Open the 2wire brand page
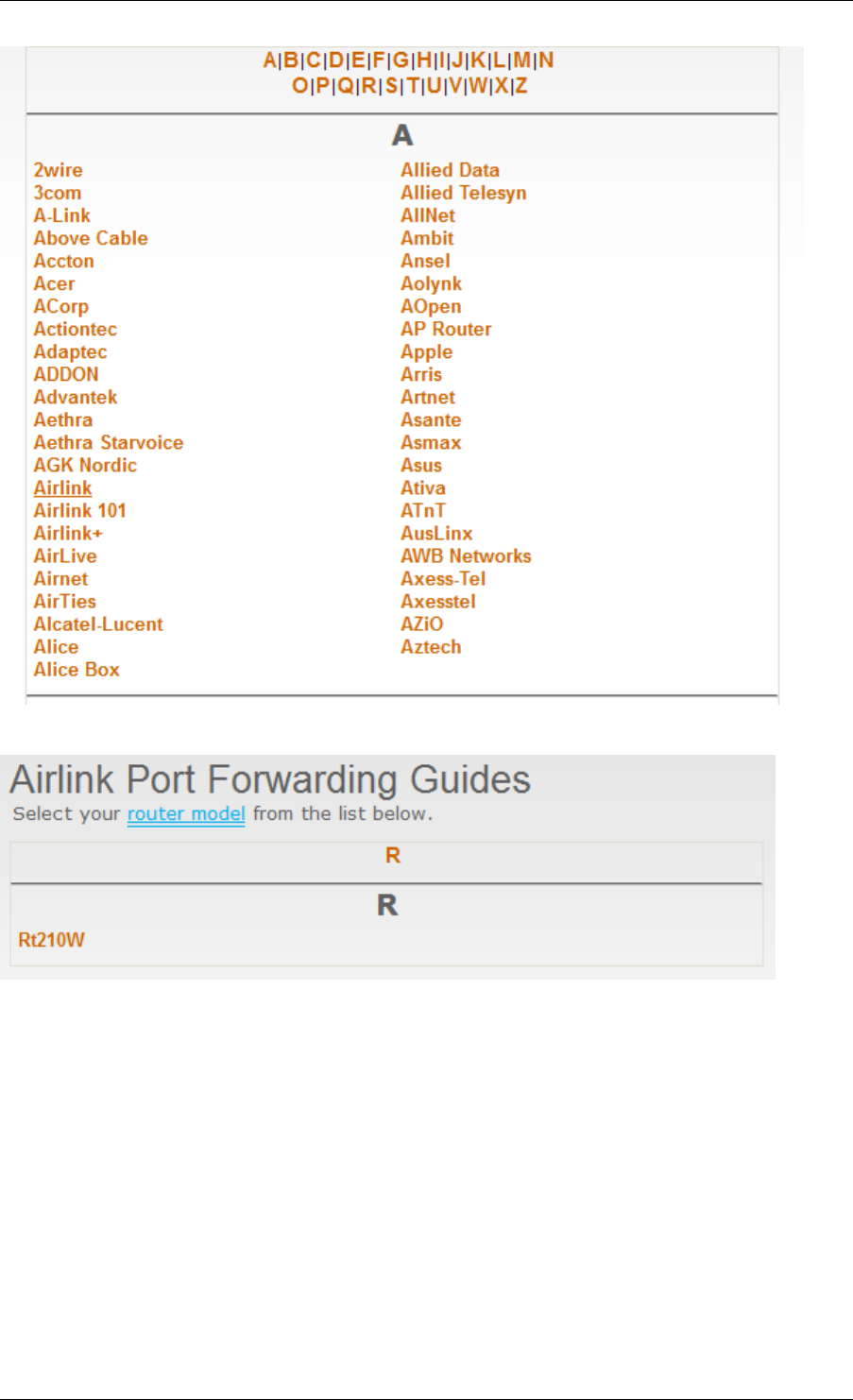 pyautogui.click(x=58, y=170)
